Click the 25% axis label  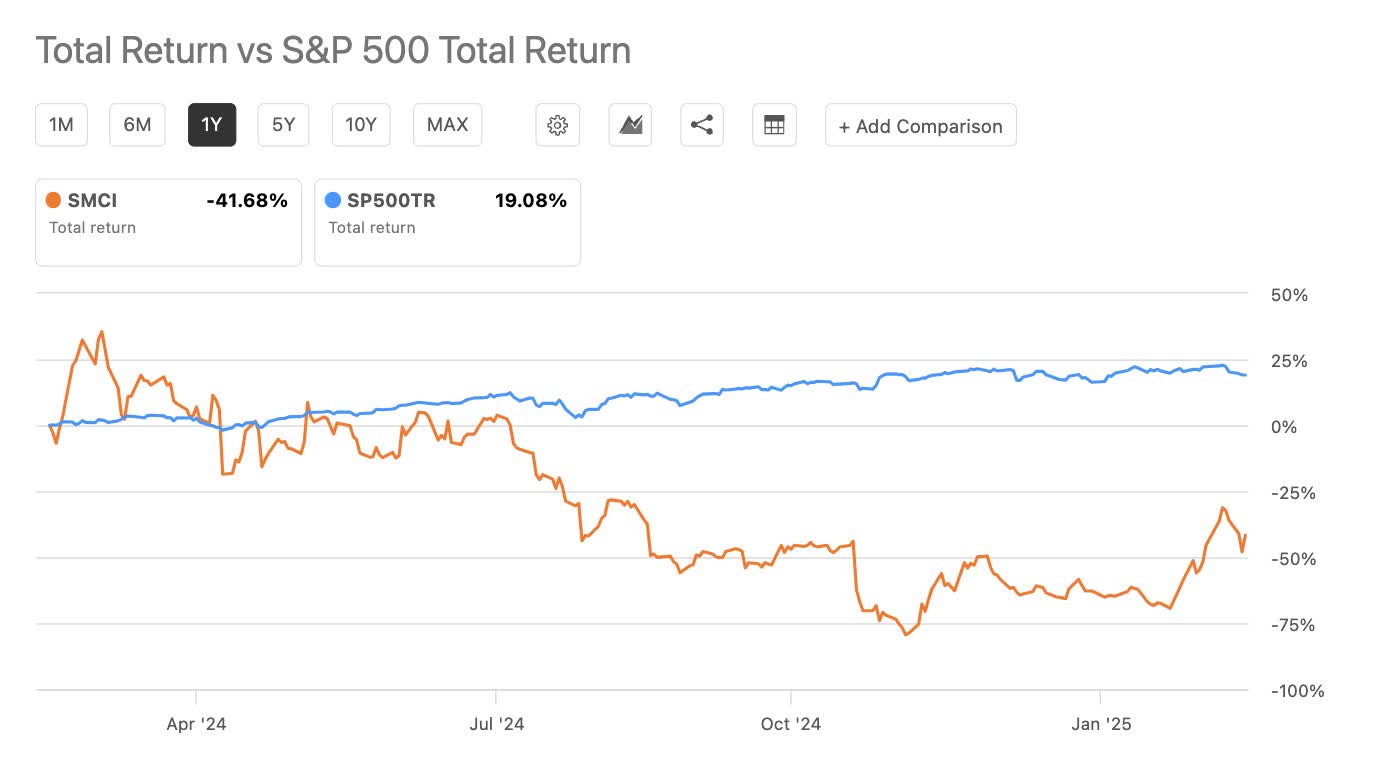click(x=1291, y=361)
